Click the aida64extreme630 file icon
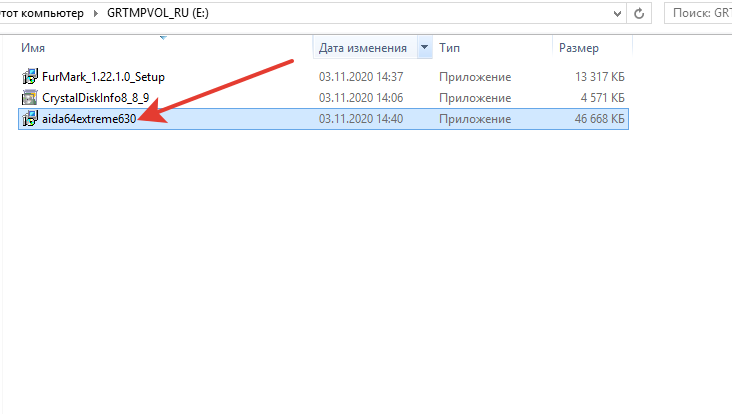This screenshot has width=732, height=414. [x=29, y=119]
